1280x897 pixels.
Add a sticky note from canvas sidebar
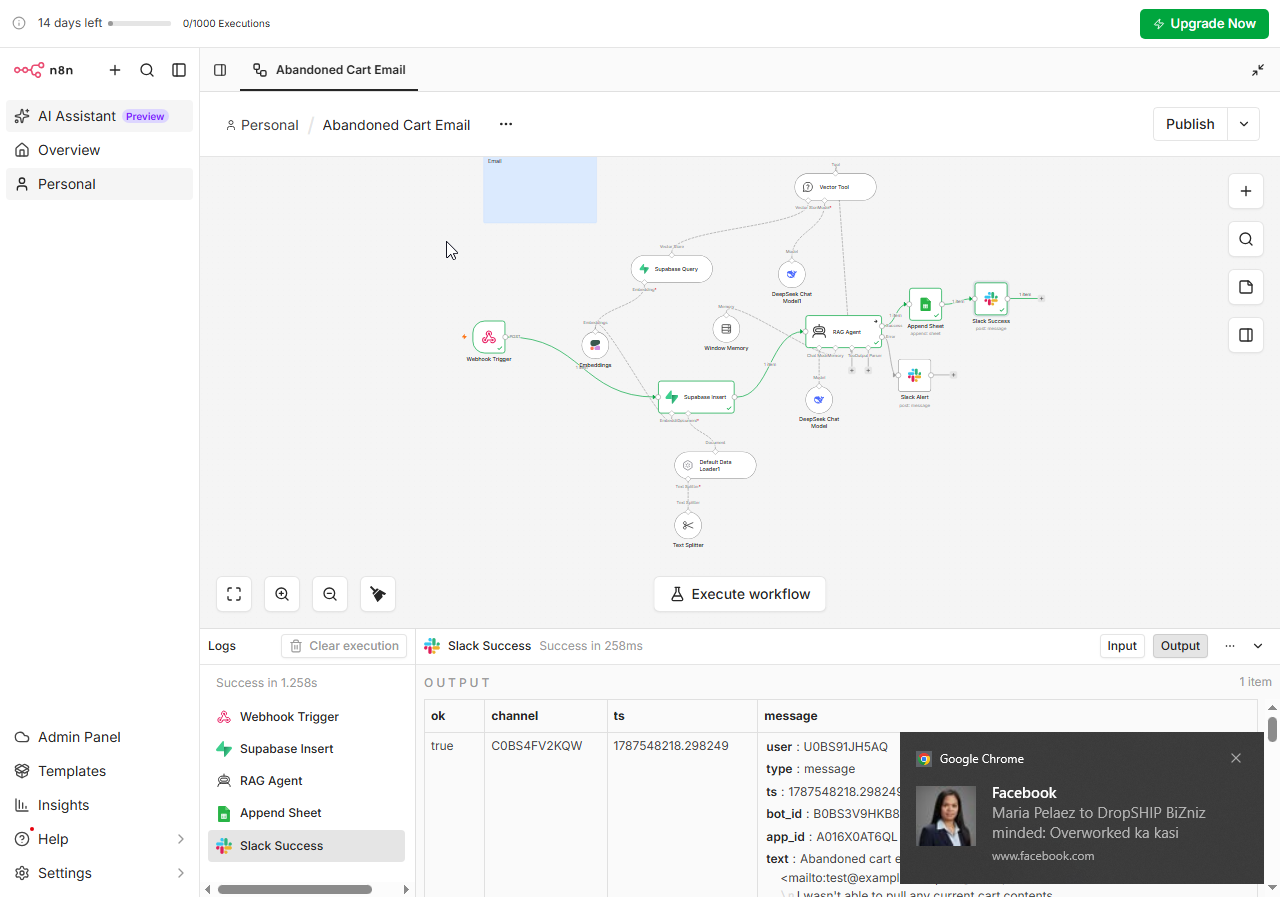click(x=1245, y=287)
